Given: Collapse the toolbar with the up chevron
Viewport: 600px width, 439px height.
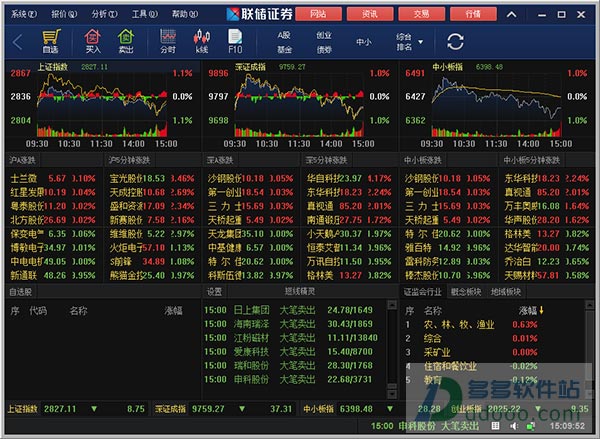Looking at the screenshot, I should [512, 15].
